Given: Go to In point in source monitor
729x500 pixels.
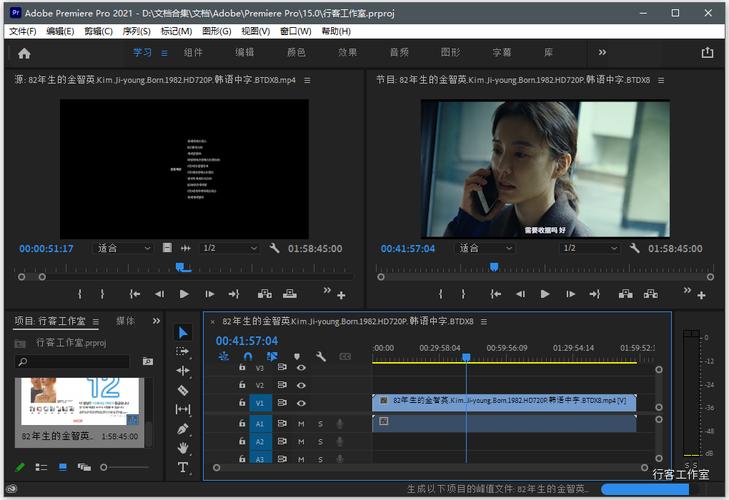Looking at the screenshot, I should click(x=134, y=294).
